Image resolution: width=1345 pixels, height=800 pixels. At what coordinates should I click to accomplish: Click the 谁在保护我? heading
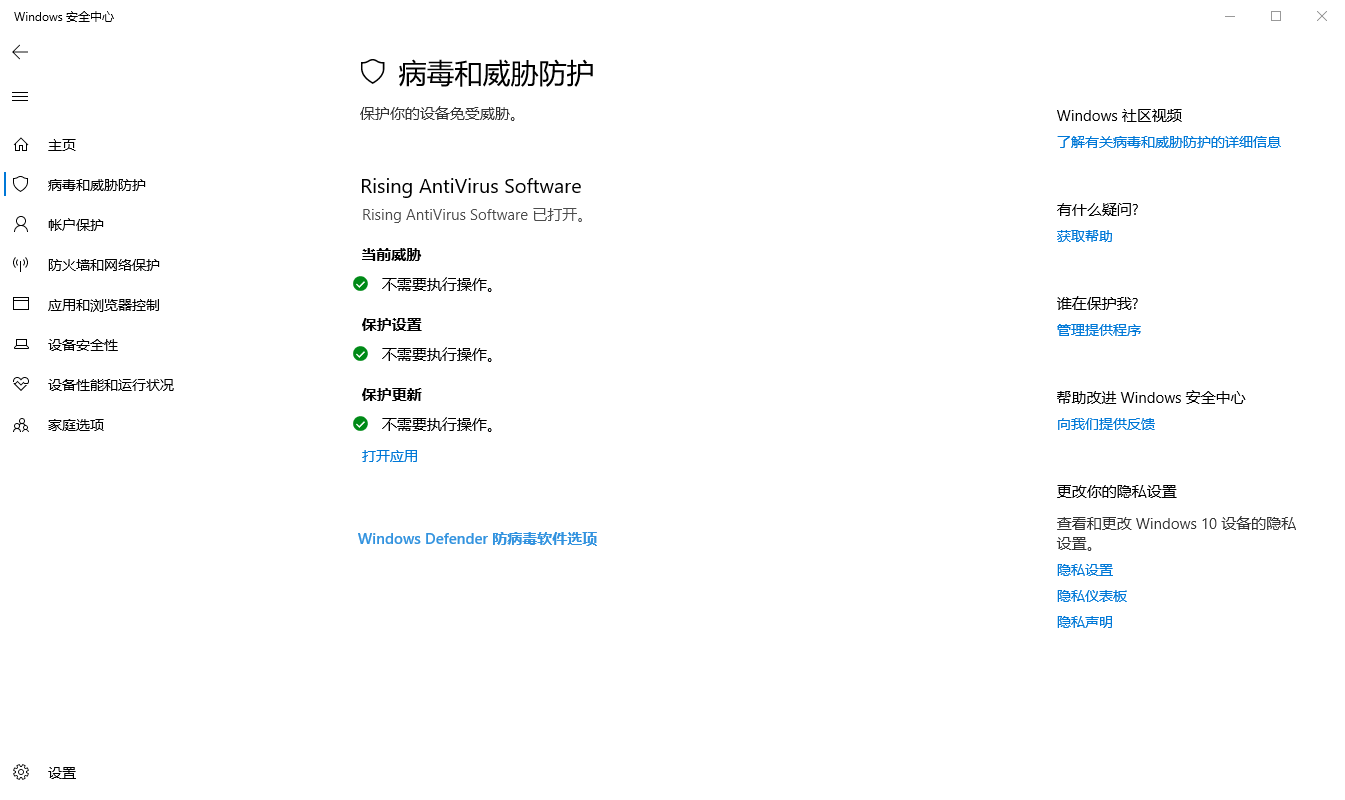tap(1098, 304)
